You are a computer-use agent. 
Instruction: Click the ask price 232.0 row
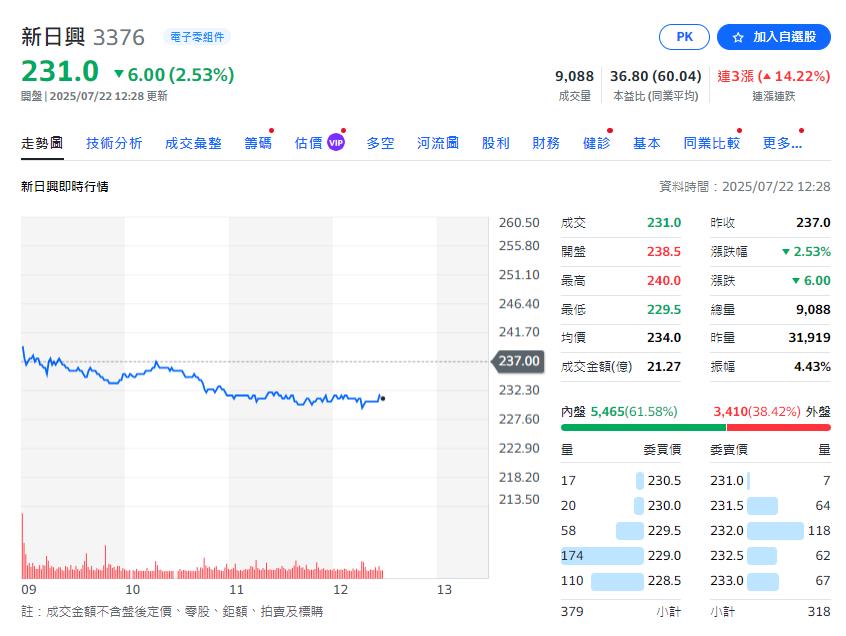pos(770,530)
